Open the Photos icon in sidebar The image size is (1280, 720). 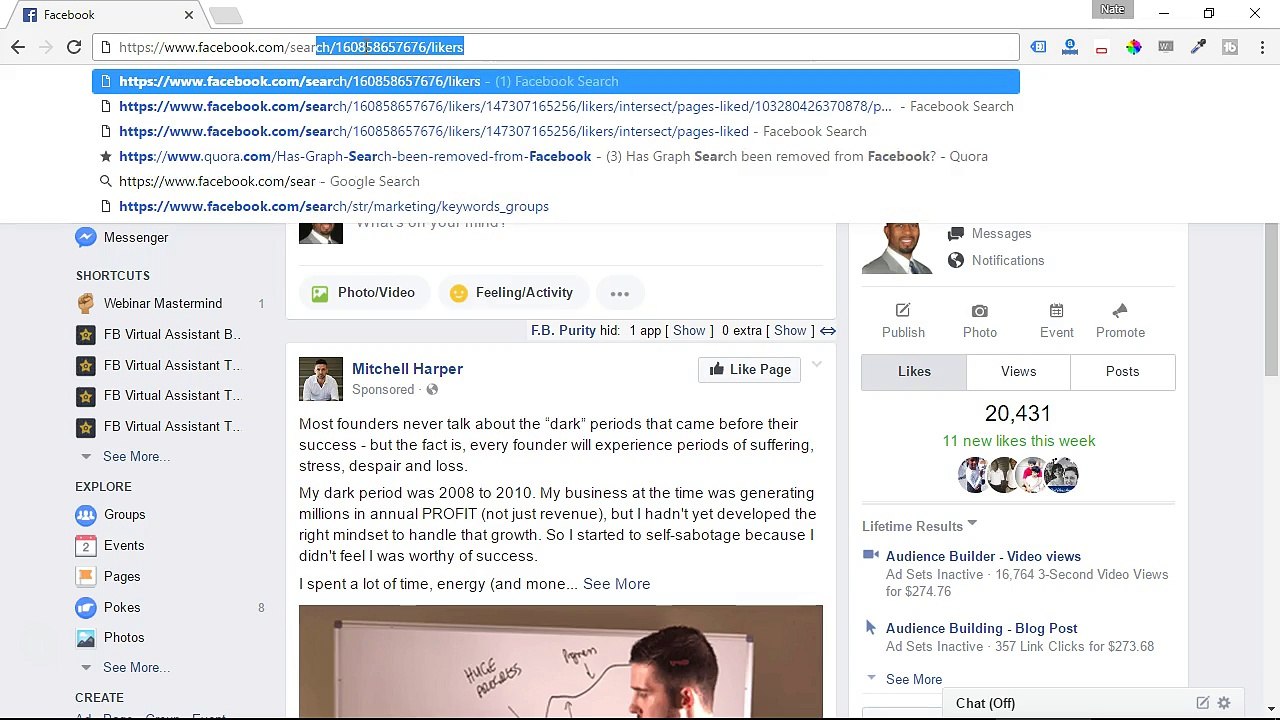tap(86, 637)
